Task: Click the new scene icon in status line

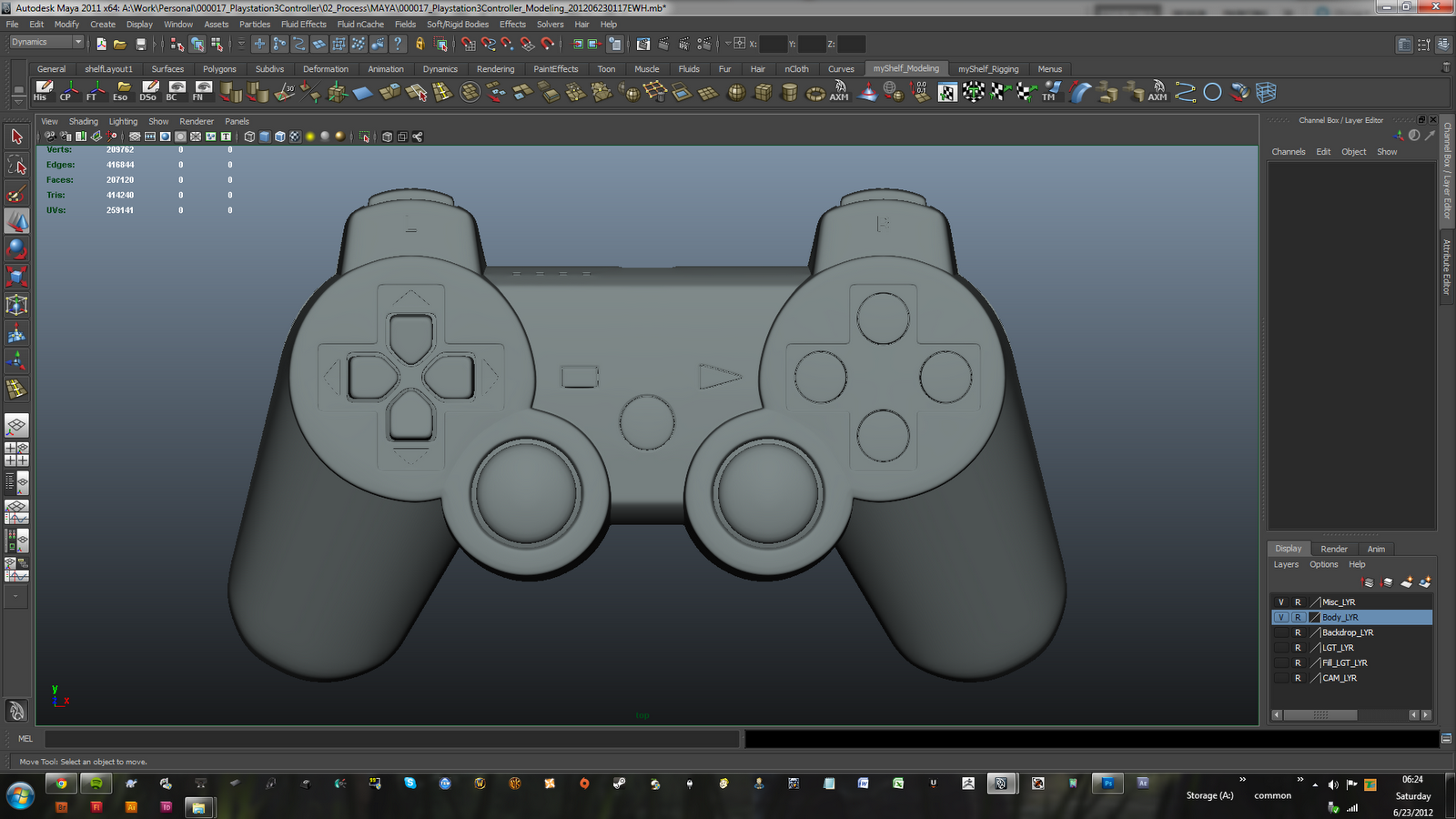Action: [x=101, y=44]
